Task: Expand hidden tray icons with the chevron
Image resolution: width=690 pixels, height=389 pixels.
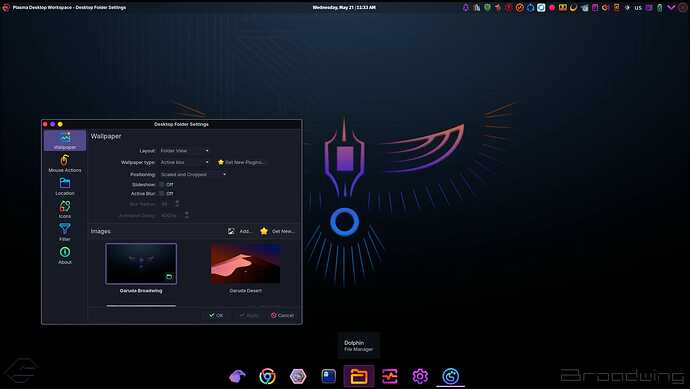Action: click(672, 7)
